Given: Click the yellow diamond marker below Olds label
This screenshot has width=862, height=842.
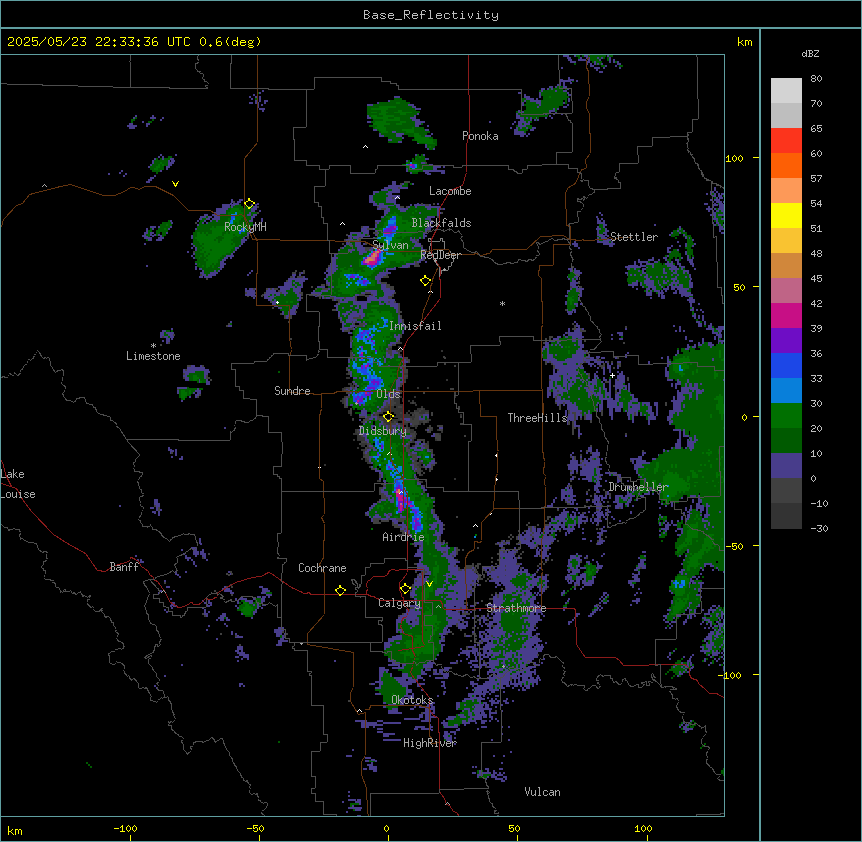Looking at the screenshot, I should (388, 416).
